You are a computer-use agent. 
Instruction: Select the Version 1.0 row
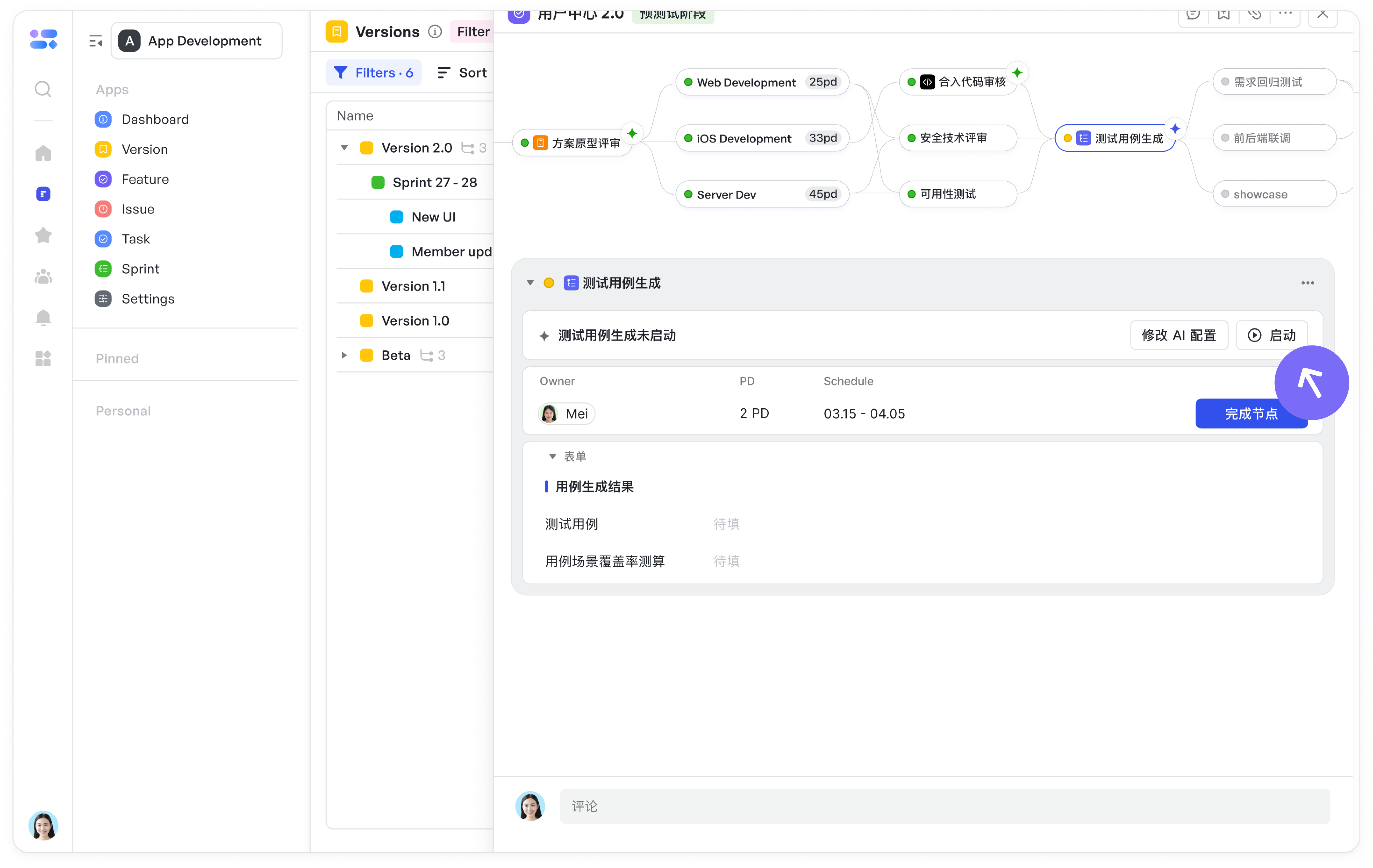point(415,321)
